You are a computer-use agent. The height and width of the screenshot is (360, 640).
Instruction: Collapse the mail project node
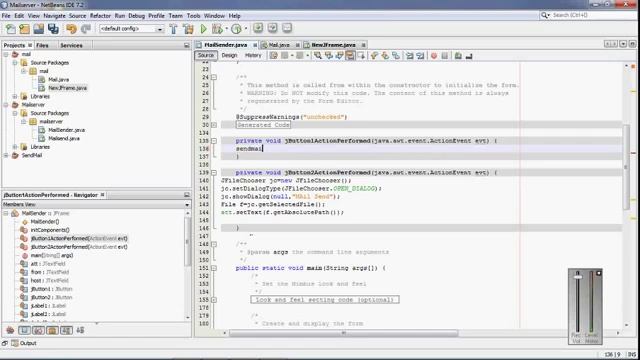(x=6, y=54)
